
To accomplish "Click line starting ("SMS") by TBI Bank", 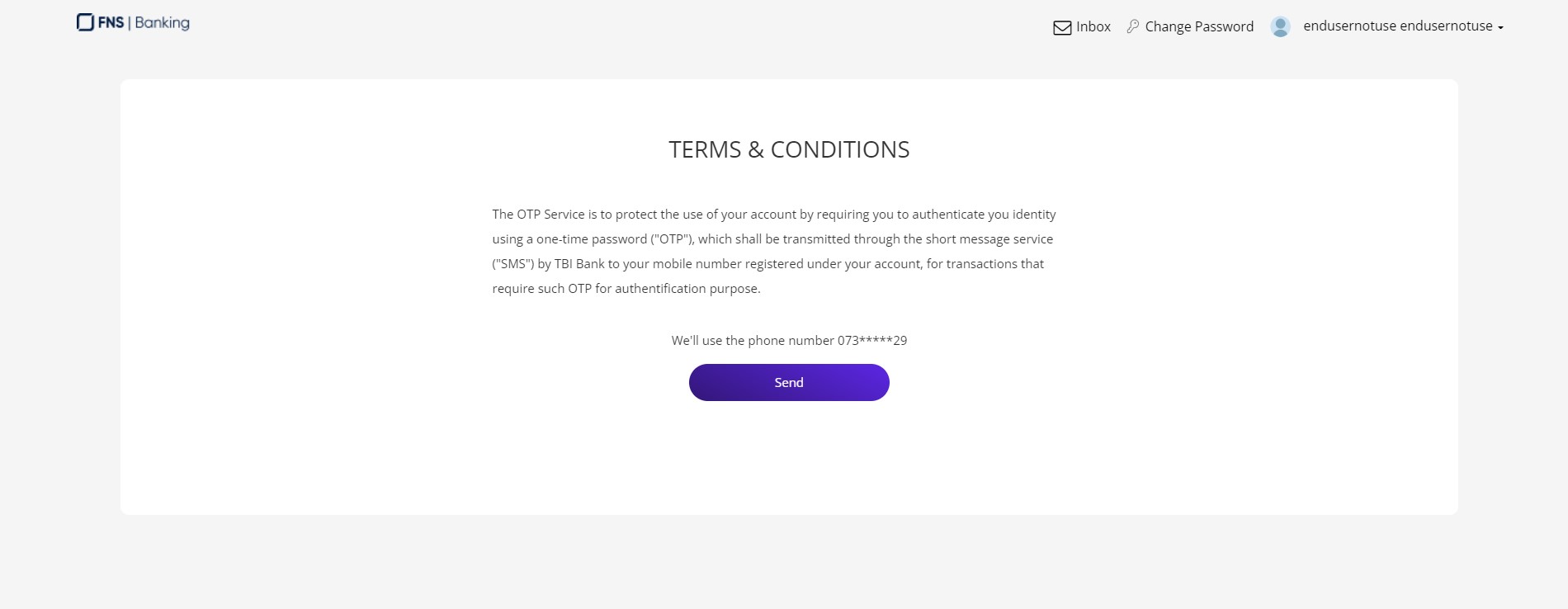I will click(x=767, y=264).
